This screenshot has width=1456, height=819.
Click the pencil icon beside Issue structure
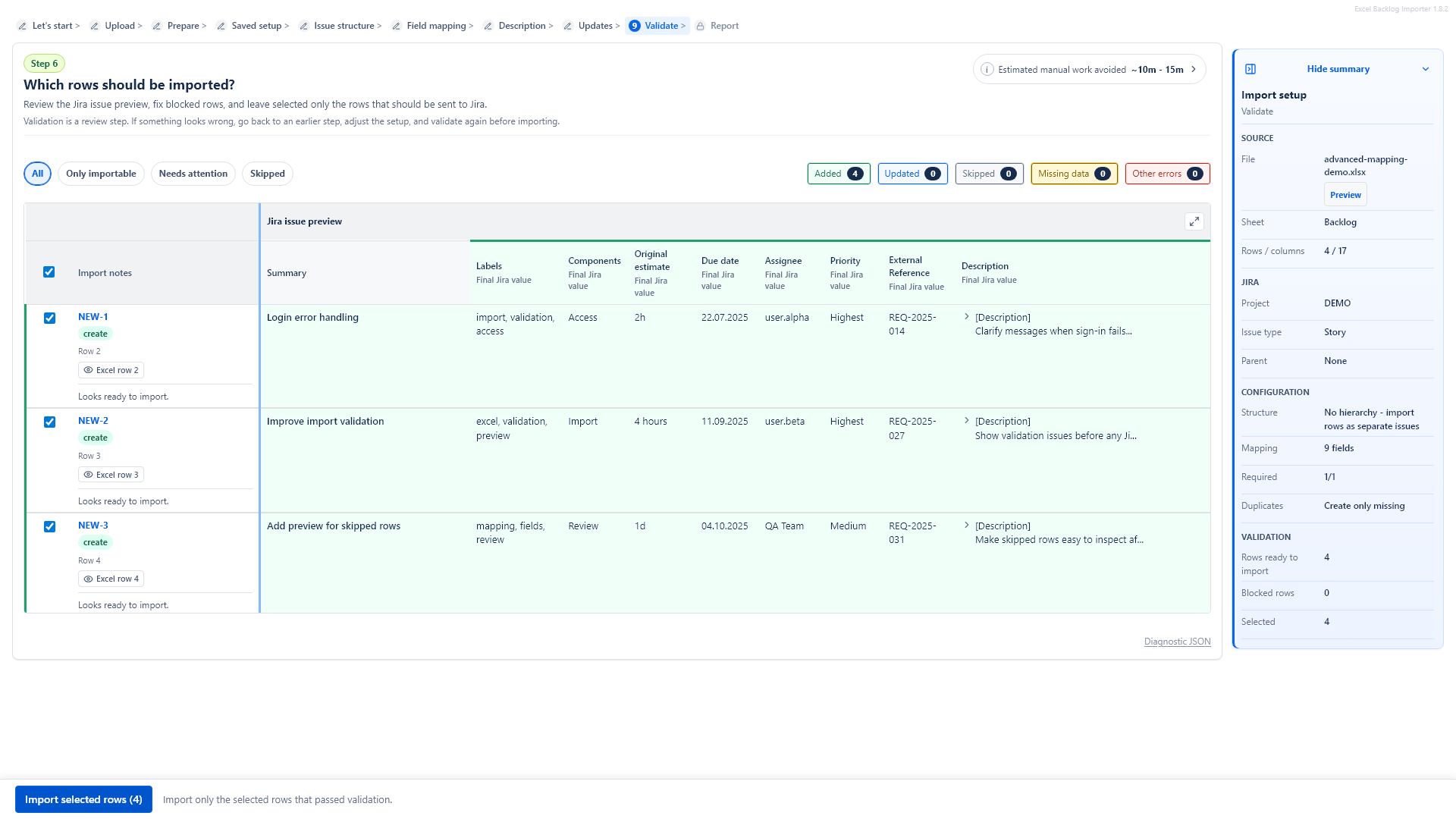303,26
